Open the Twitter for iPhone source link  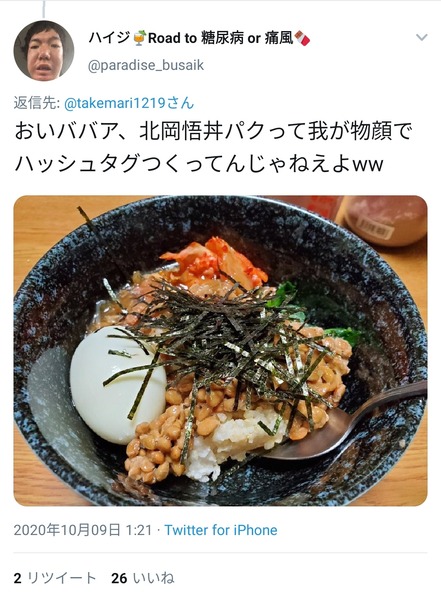coord(221,530)
